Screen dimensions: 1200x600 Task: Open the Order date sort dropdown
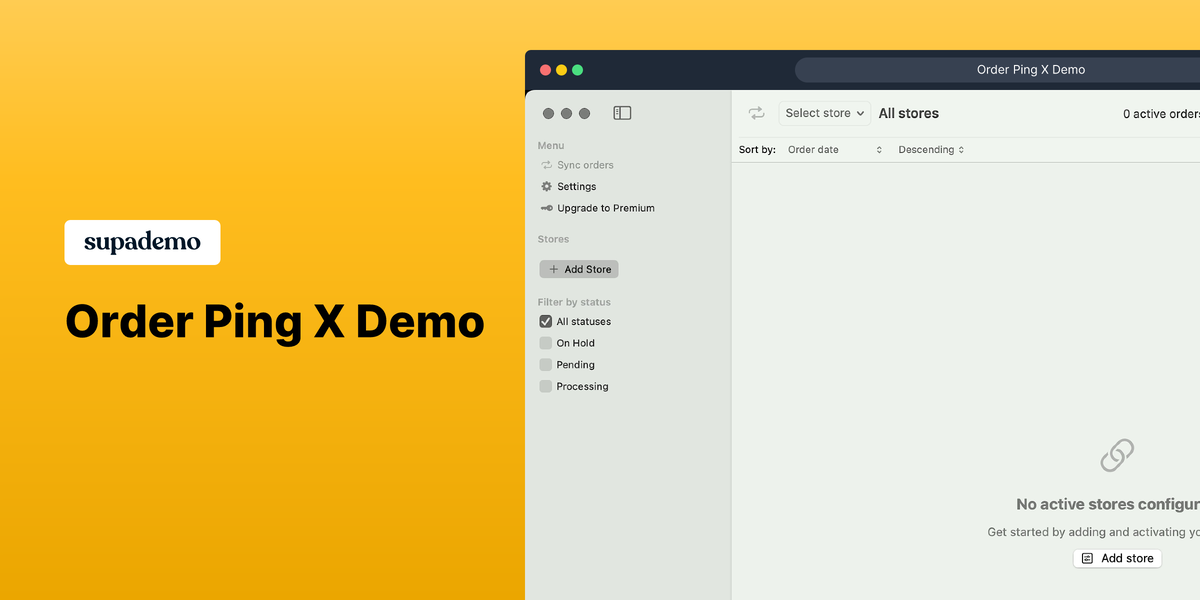835,150
